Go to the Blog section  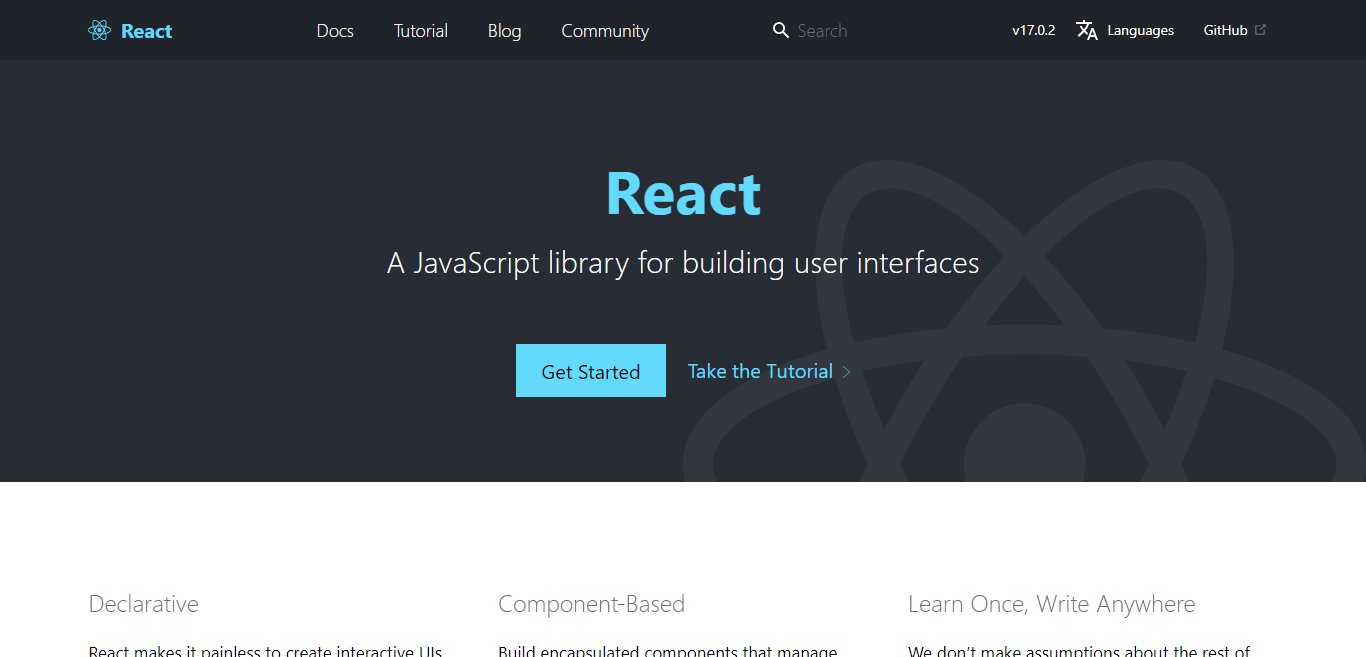pyautogui.click(x=504, y=30)
